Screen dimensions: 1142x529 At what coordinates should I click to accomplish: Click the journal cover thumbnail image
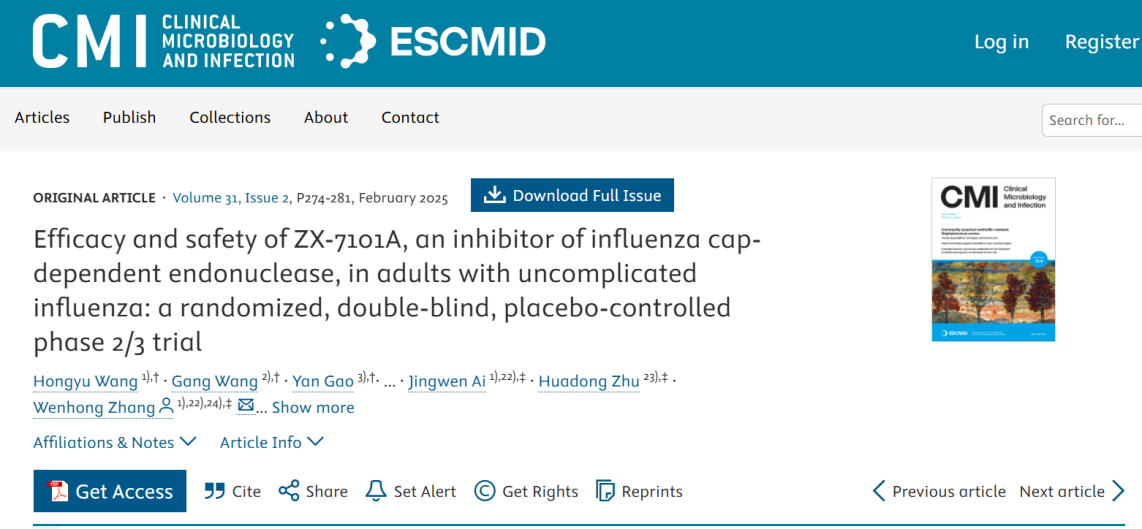[993, 260]
